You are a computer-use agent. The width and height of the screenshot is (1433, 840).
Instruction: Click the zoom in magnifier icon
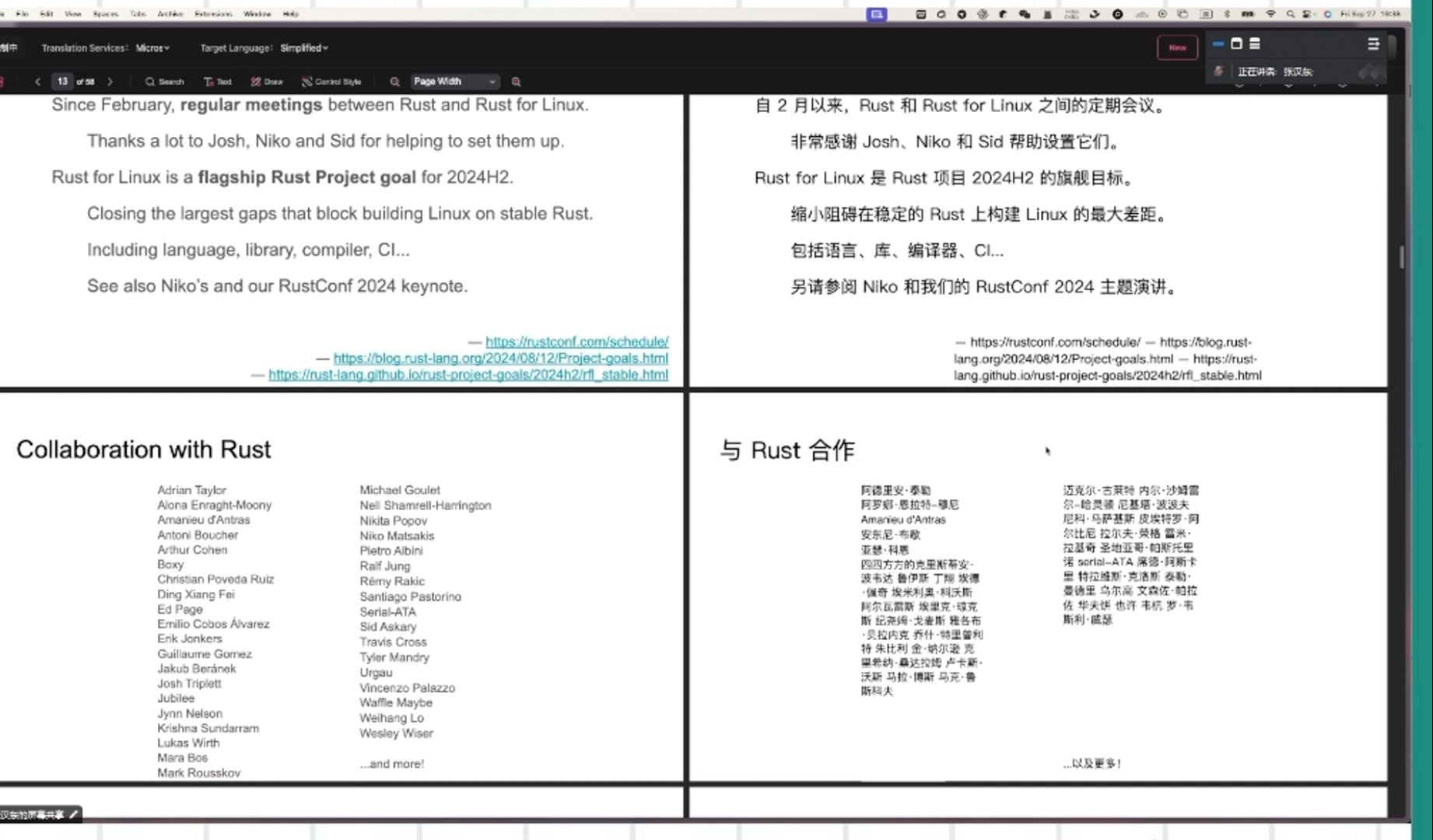click(516, 82)
